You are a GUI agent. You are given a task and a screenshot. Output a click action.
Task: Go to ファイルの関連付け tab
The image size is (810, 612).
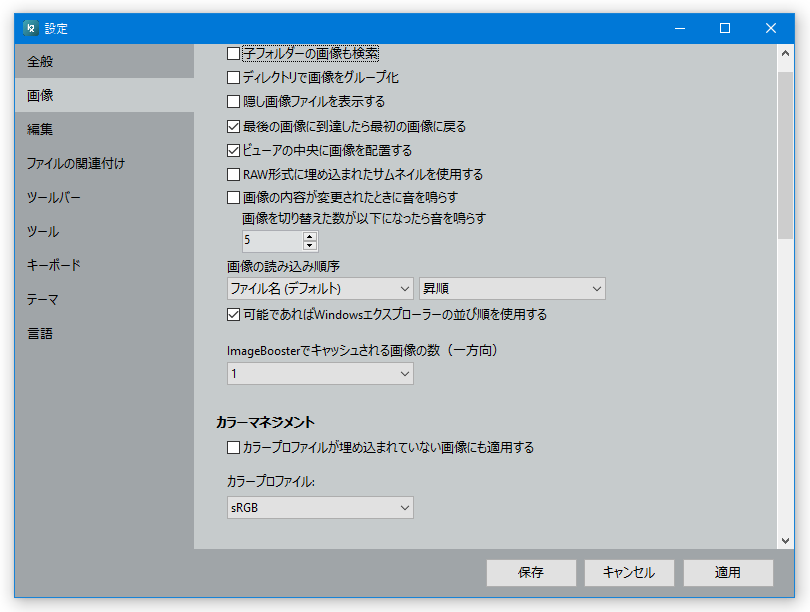[x=104, y=163]
